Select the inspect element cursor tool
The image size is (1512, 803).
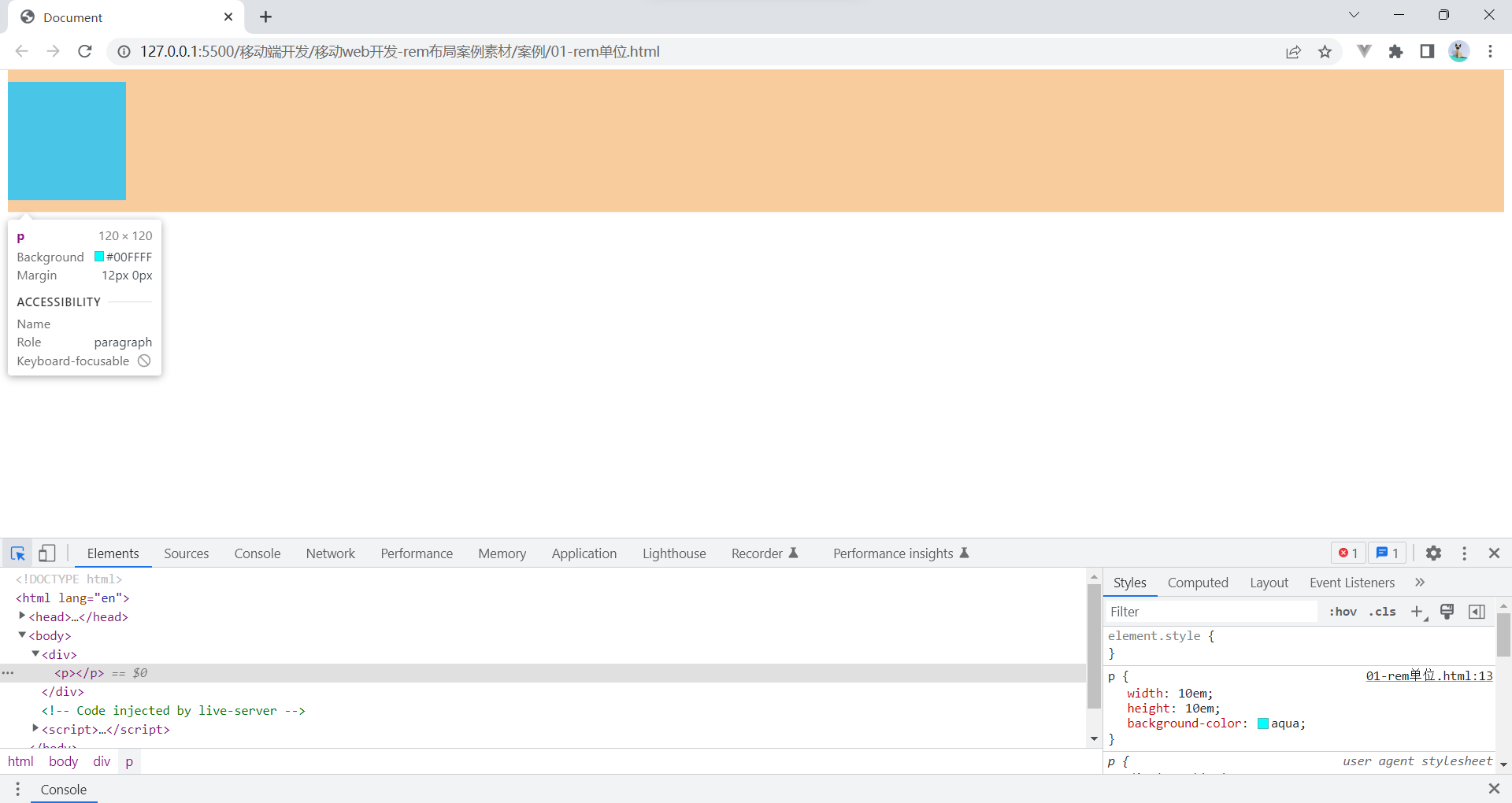[x=17, y=553]
